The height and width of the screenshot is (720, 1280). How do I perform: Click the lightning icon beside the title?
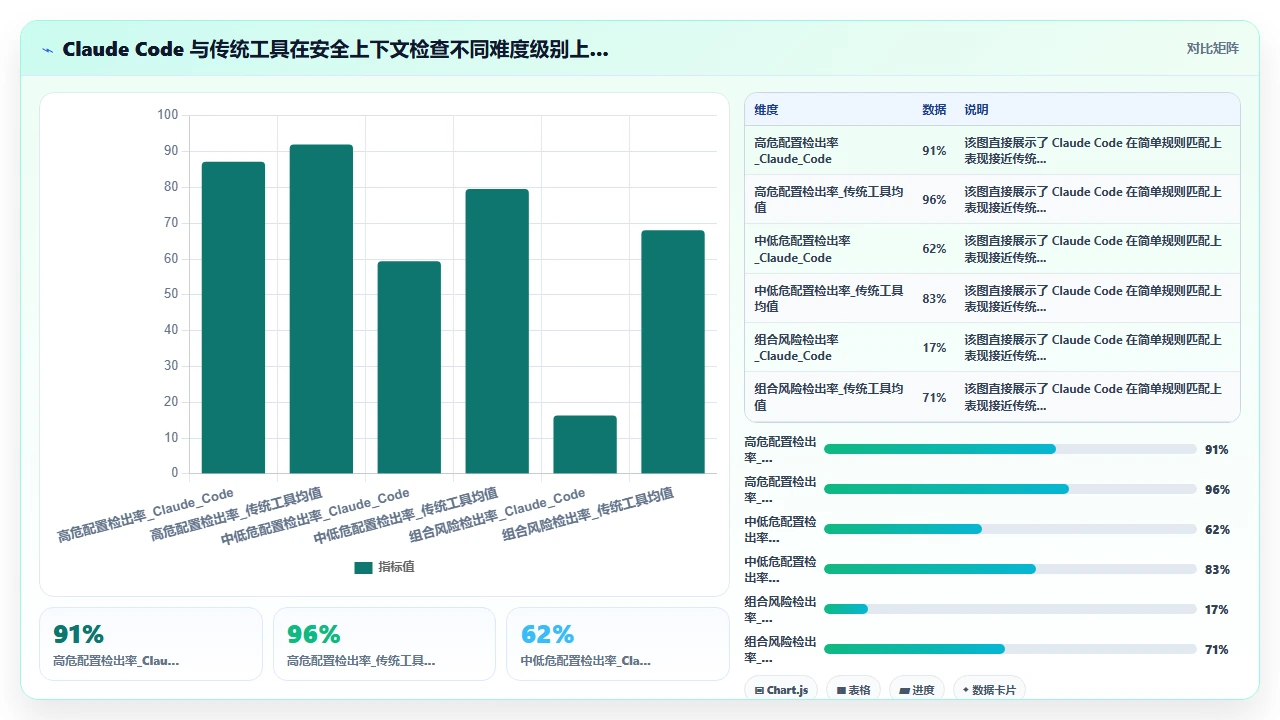point(48,49)
